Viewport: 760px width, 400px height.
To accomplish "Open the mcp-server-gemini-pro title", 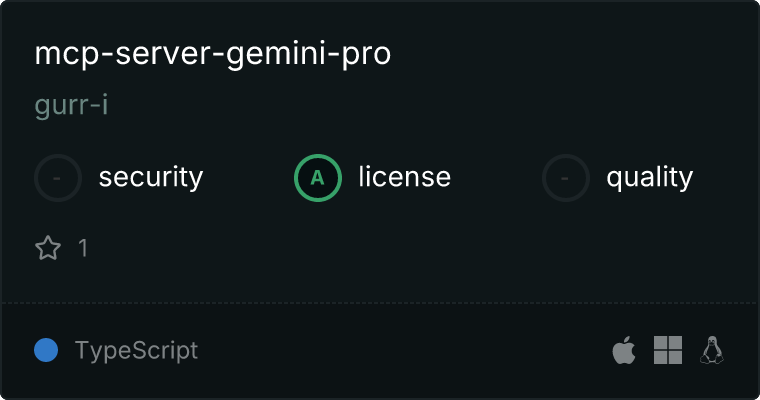I will (x=213, y=54).
